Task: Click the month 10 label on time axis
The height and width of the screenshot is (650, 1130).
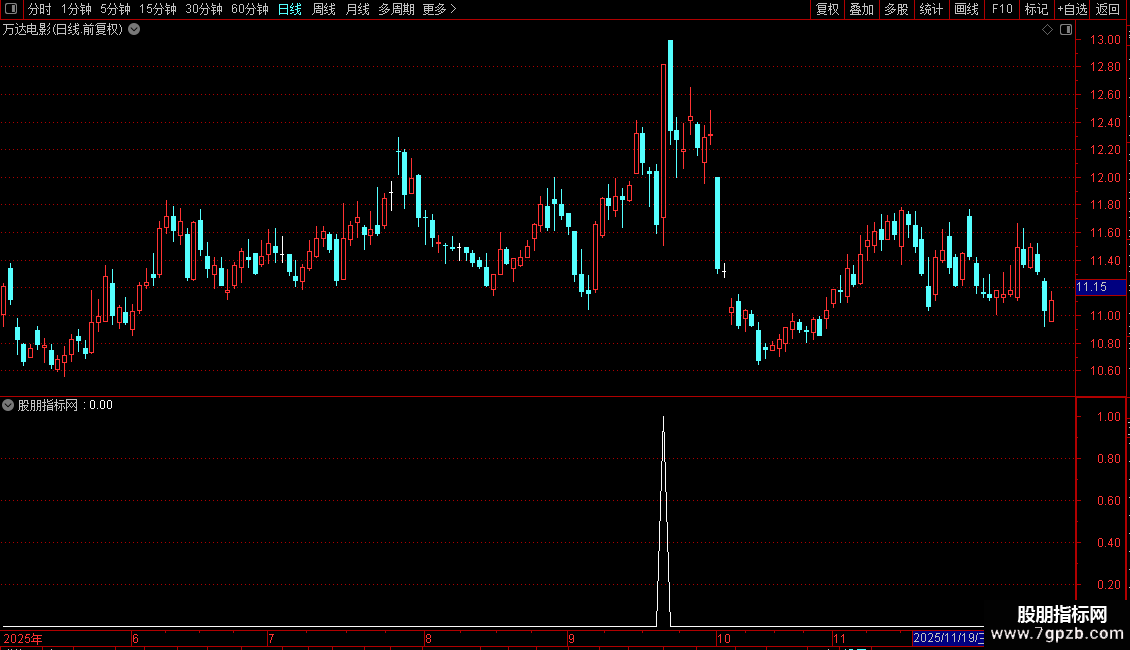Action: [724, 638]
